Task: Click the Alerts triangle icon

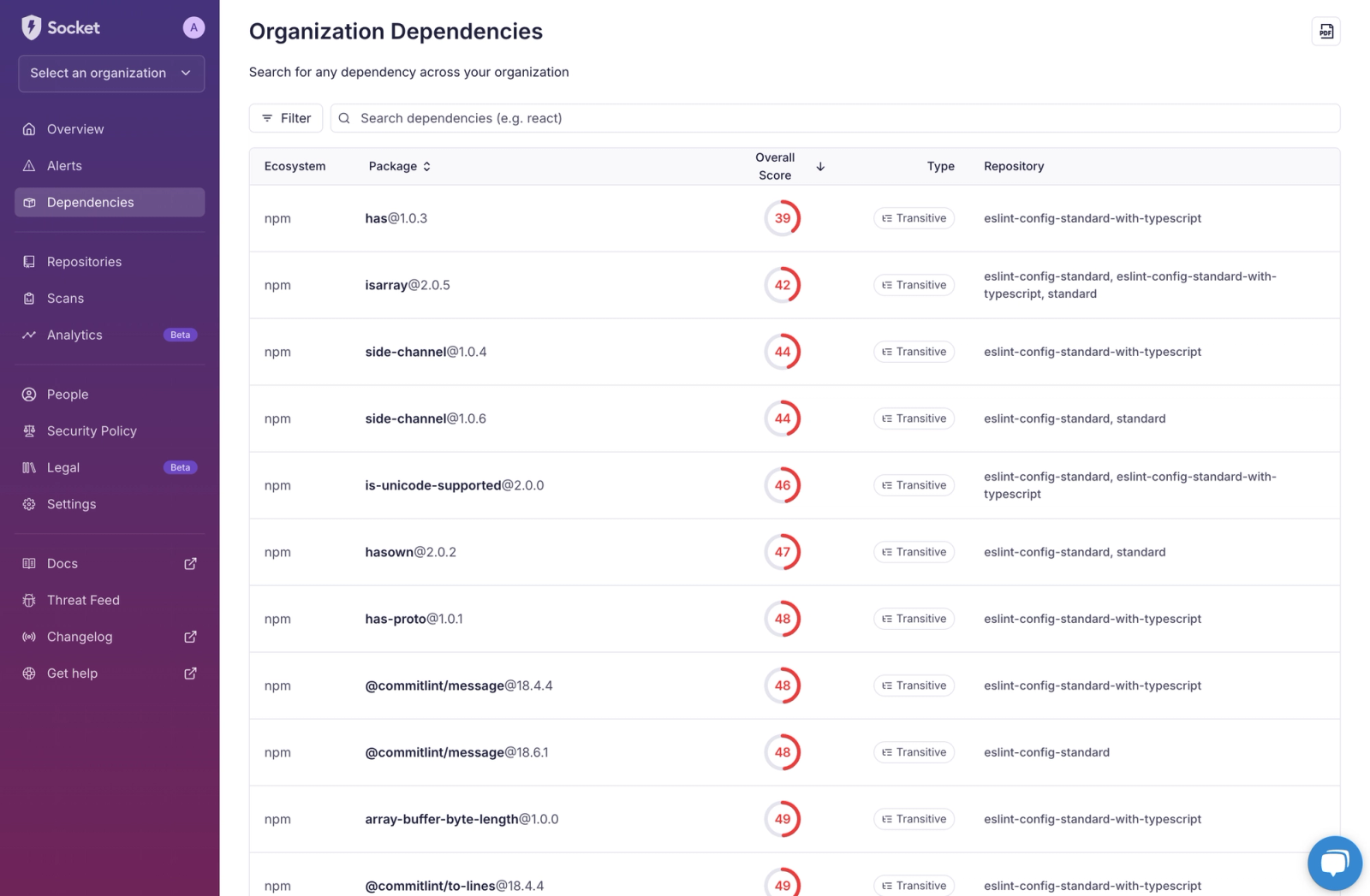Action: (x=29, y=166)
